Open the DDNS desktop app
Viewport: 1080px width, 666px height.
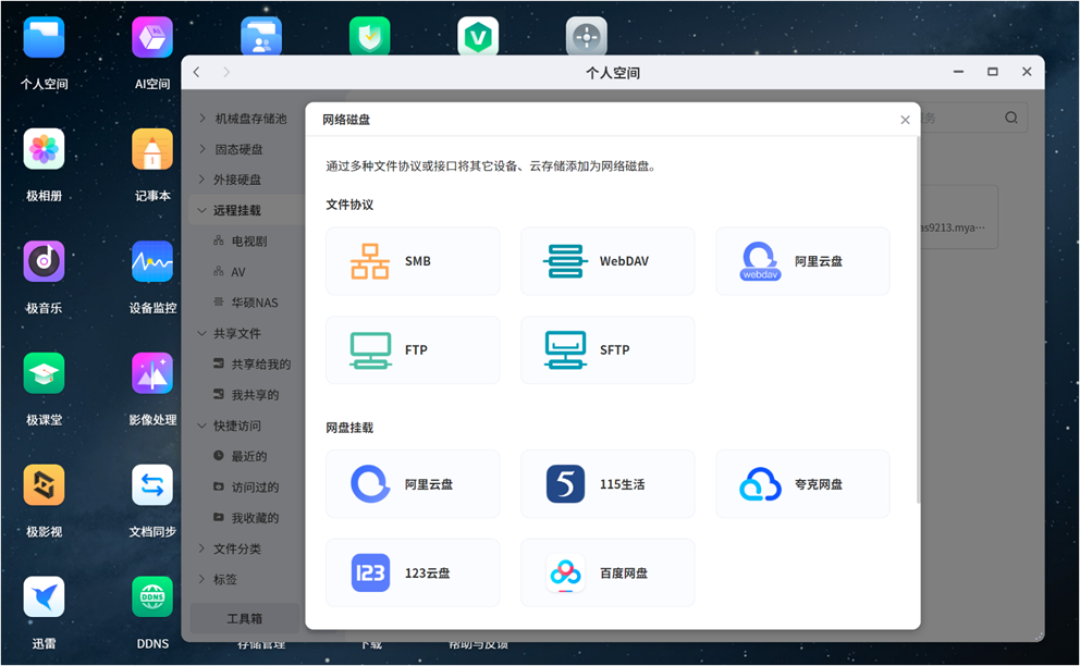pyautogui.click(x=152, y=597)
